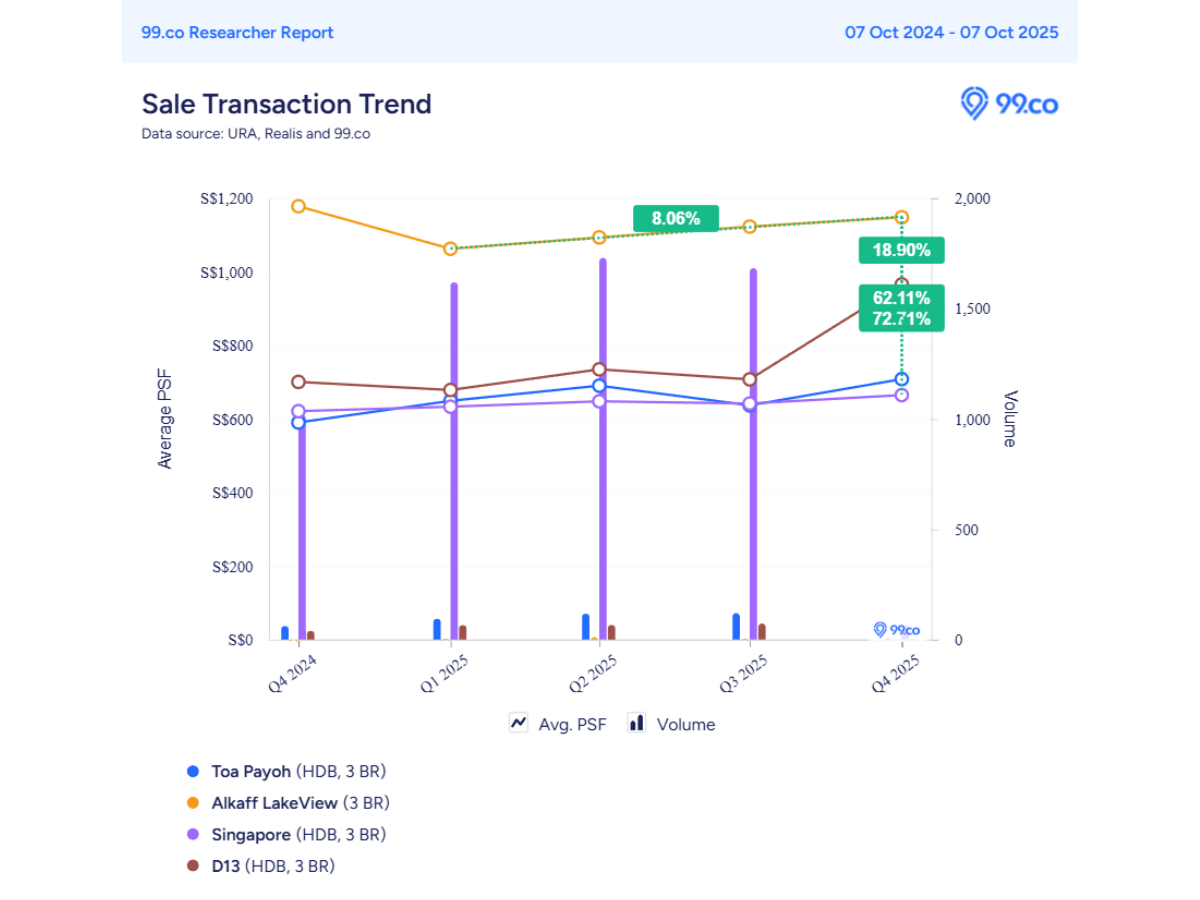Viewport: 1200px width, 900px height.
Task: Select the brown D13 legend dot
Action: tap(193, 866)
